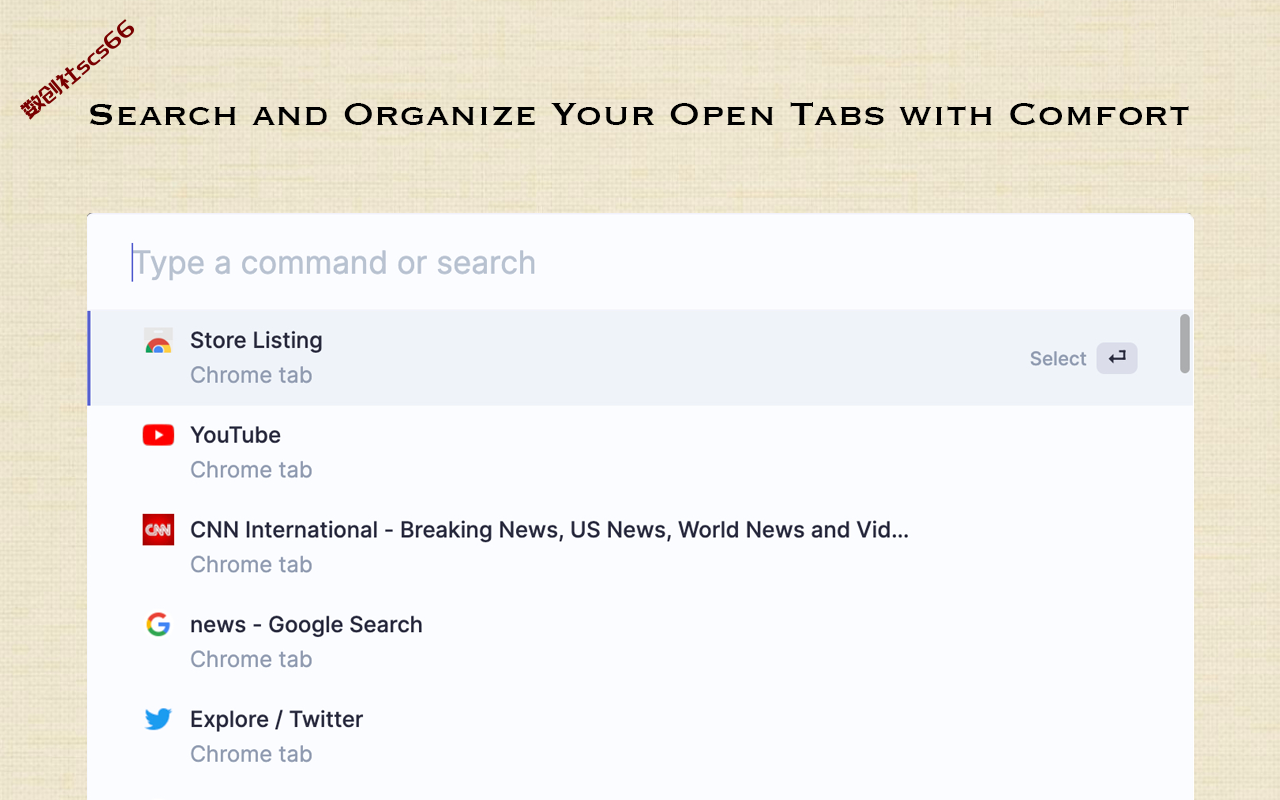This screenshot has width=1280, height=800.
Task: Open the Explore / Twitter entry
Action: point(640,737)
